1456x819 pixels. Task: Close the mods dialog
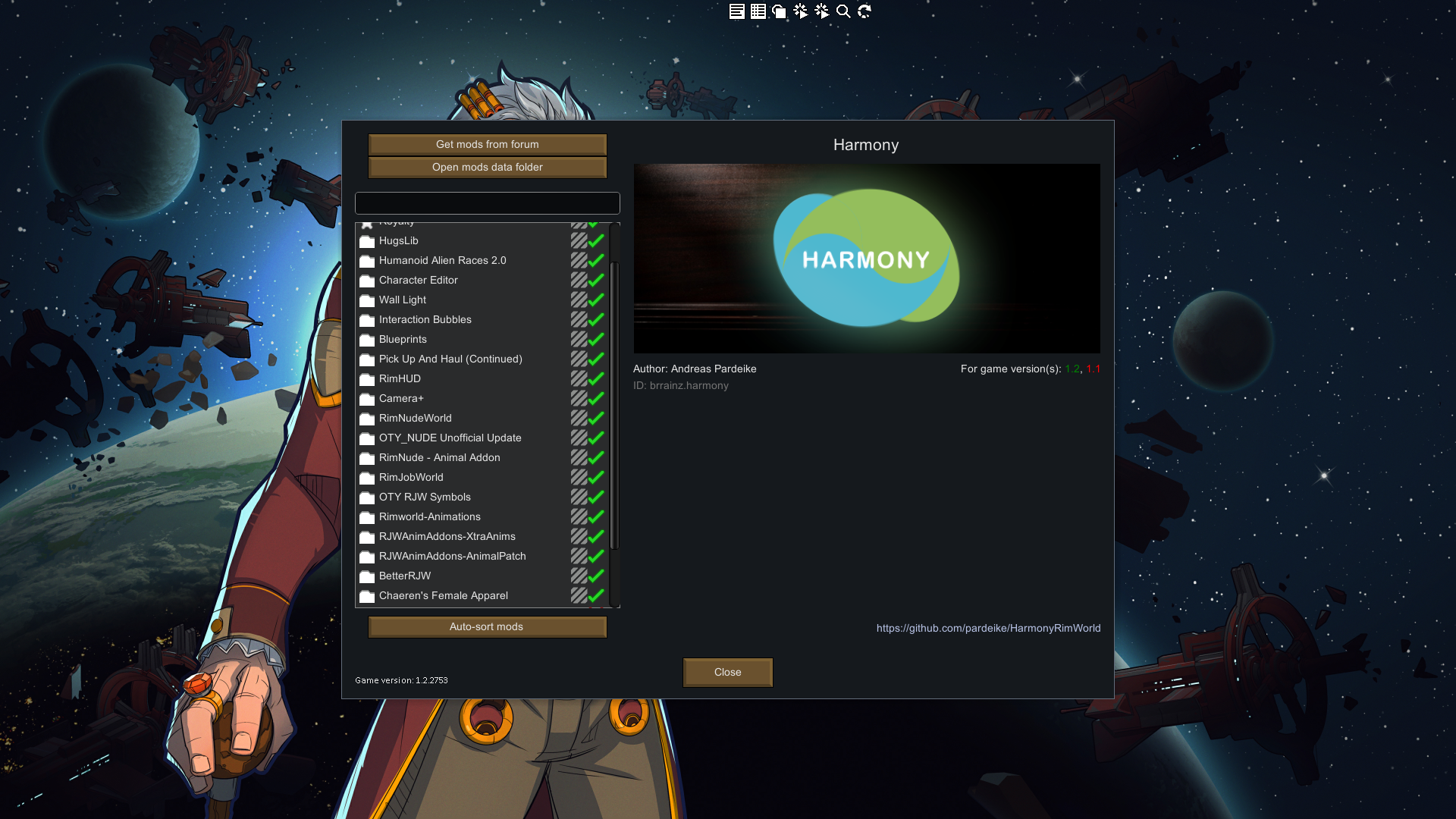click(728, 673)
